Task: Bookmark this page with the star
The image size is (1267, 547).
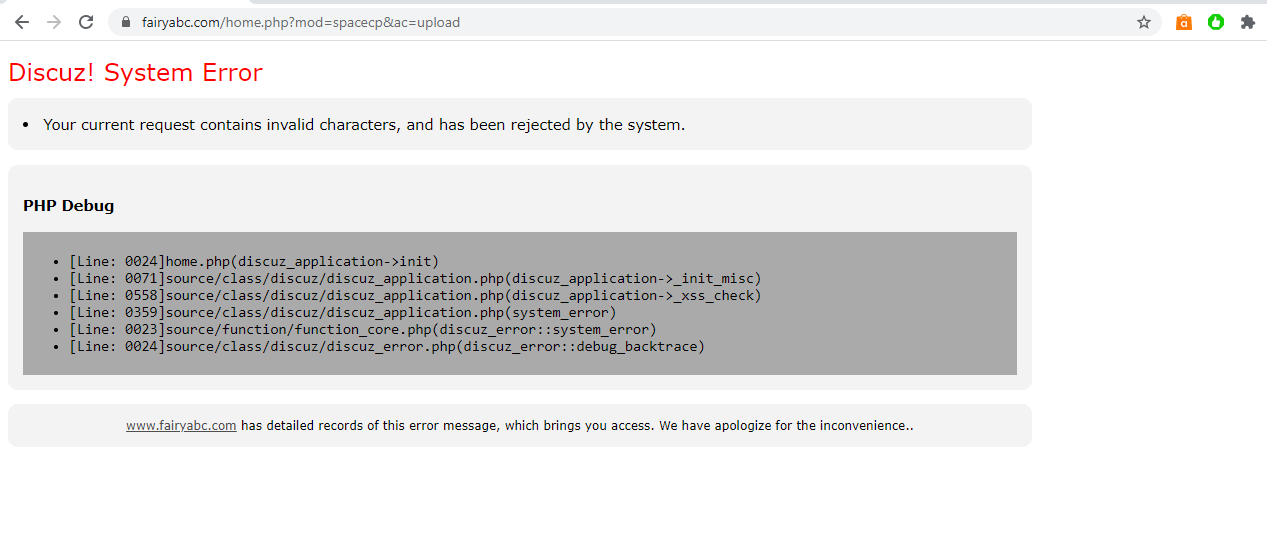Action: (1144, 22)
